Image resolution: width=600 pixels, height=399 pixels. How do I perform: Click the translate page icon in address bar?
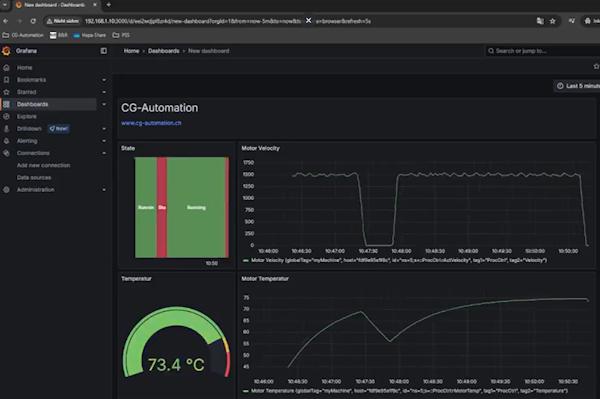click(x=540, y=21)
